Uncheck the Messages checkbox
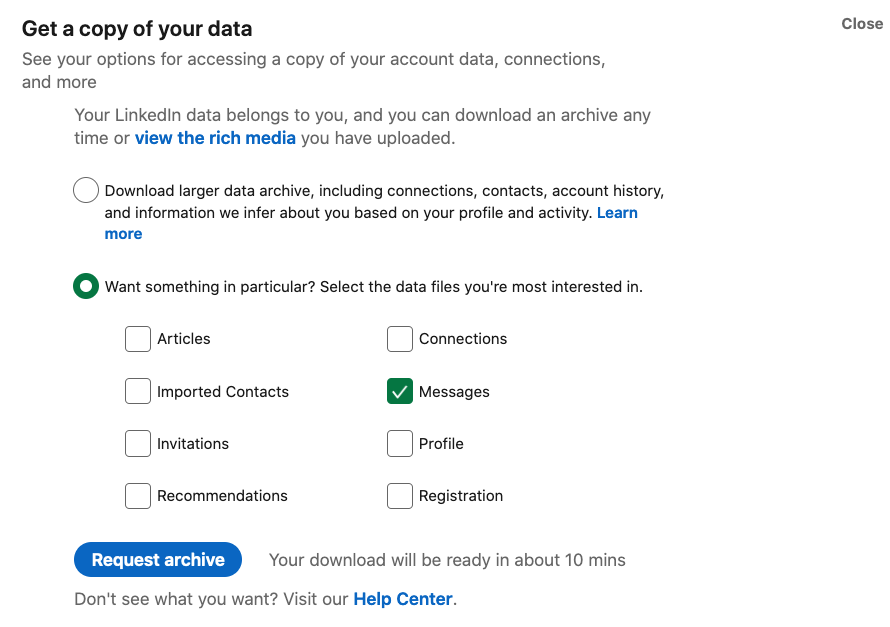Screen dimensions: 890x627 (x=400, y=392)
